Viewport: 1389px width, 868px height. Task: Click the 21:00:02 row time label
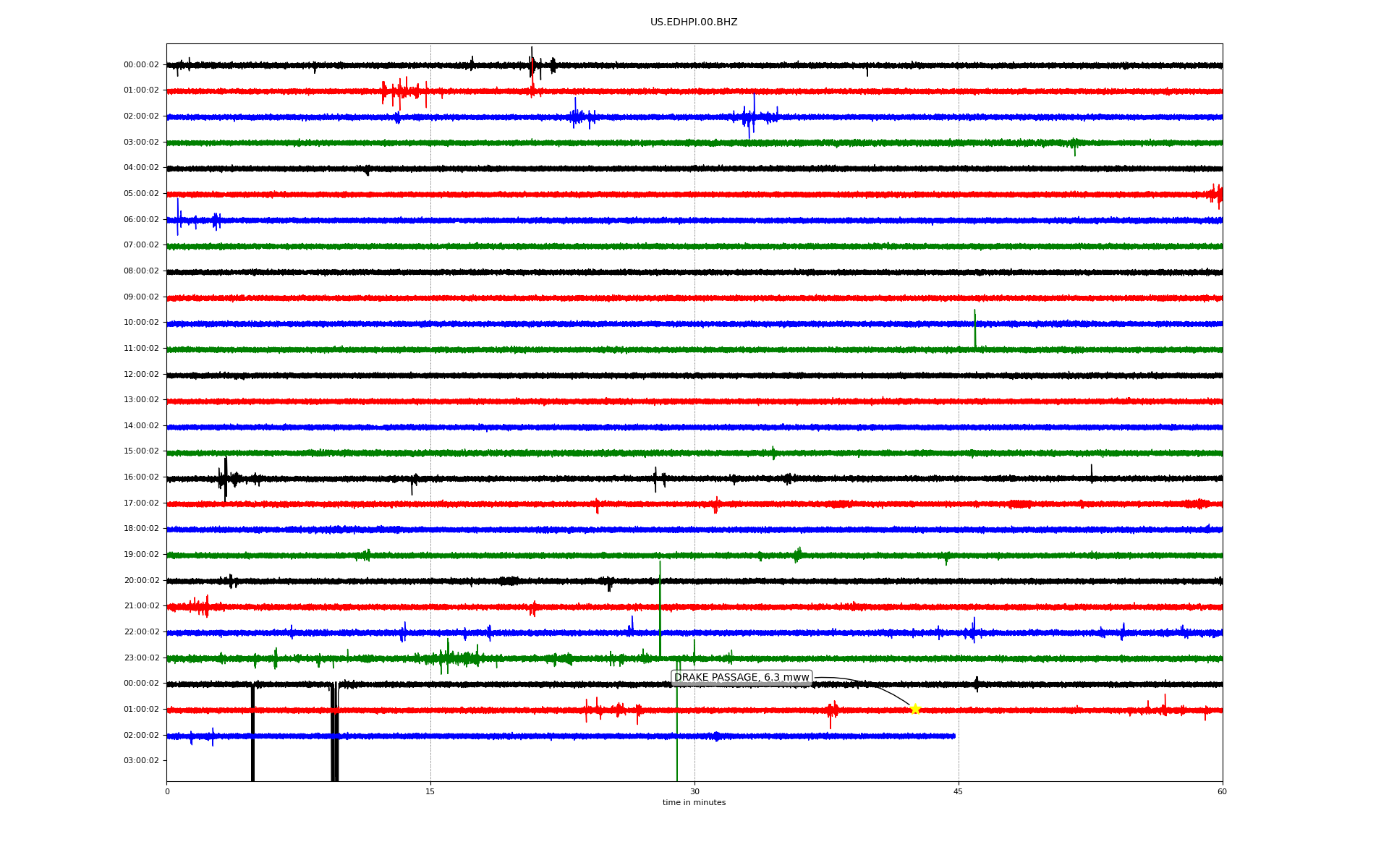pyautogui.click(x=141, y=606)
